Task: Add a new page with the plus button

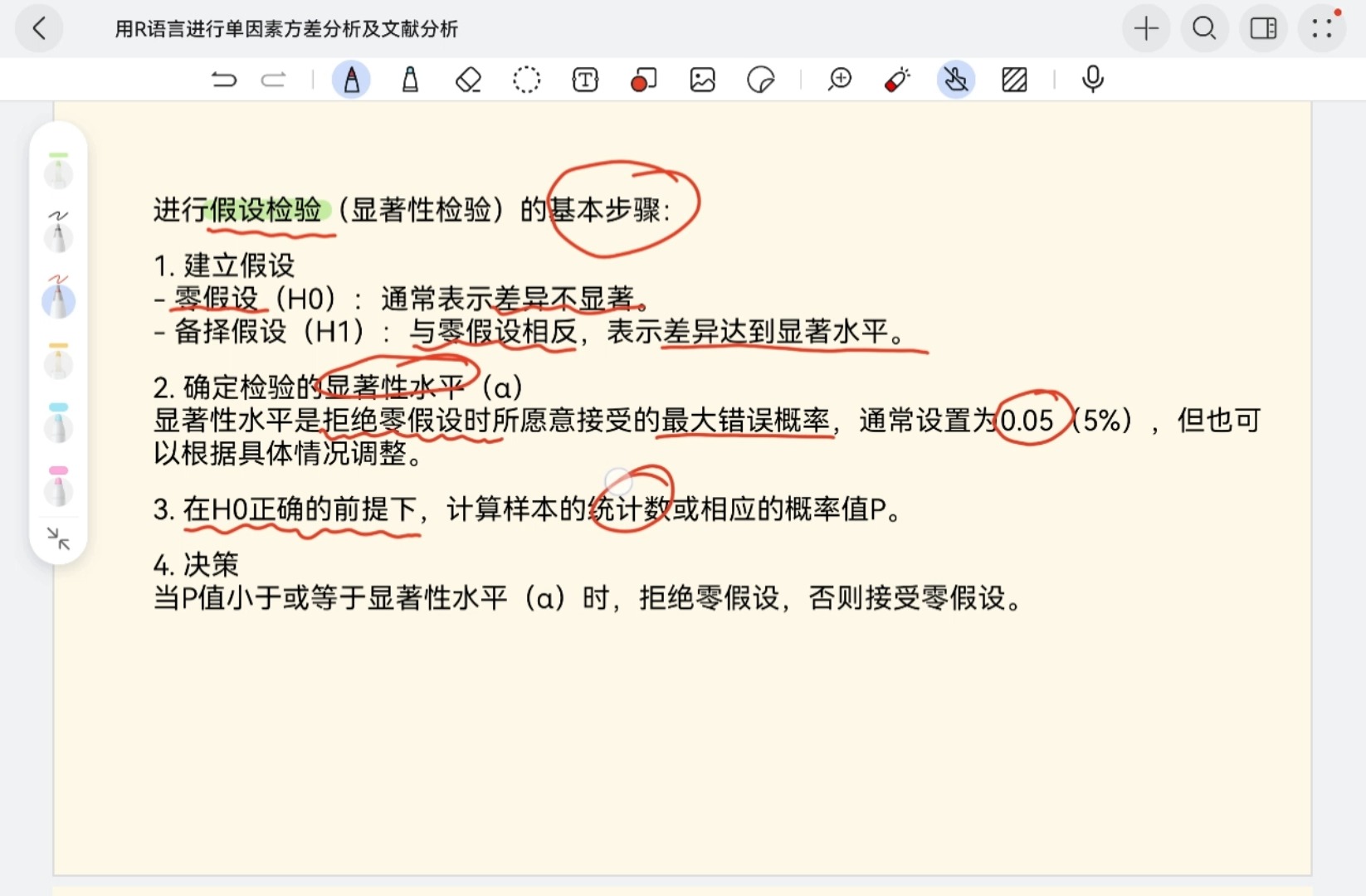Action: (1146, 27)
